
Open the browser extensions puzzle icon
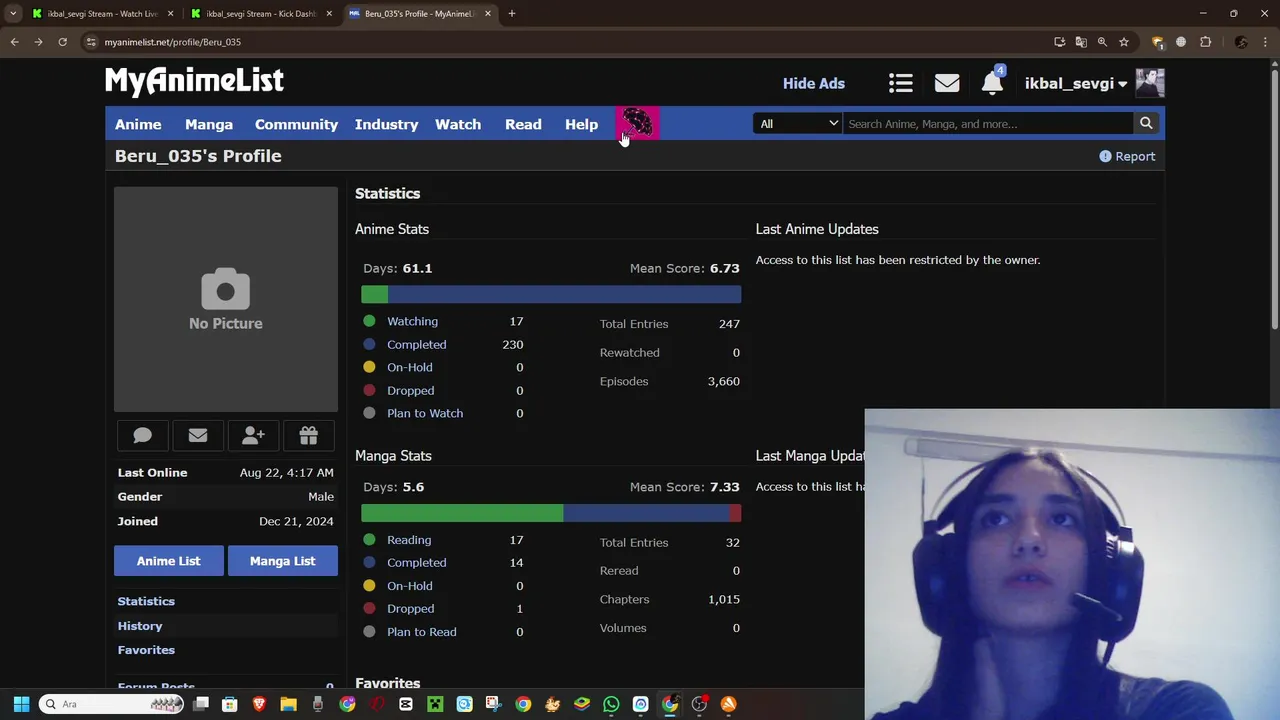click(x=1205, y=42)
